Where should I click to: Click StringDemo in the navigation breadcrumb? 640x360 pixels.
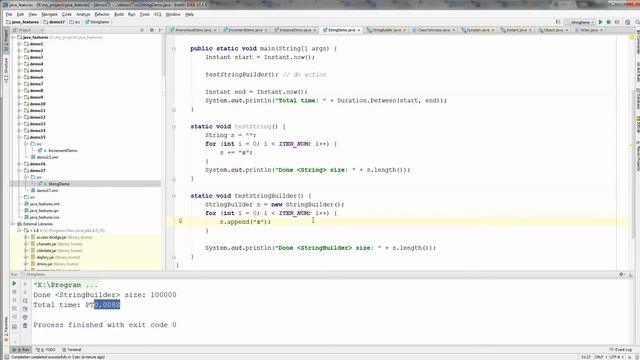pyautogui.click(x=97, y=22)
